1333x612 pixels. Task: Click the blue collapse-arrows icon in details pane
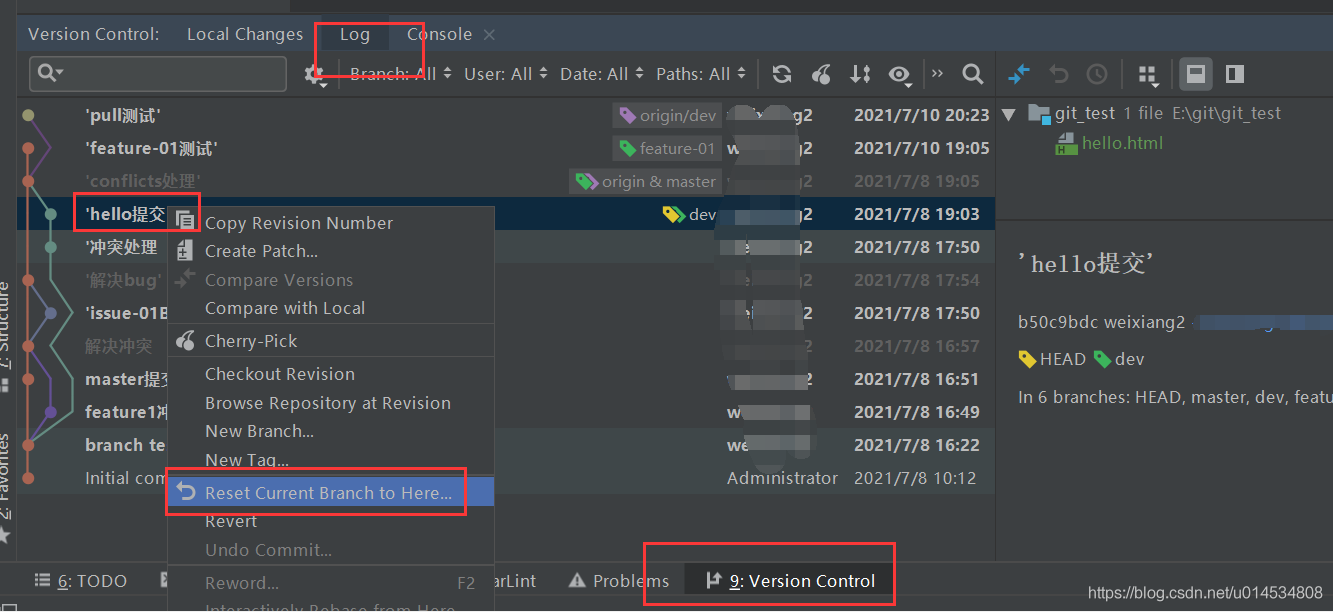tap(1018, 74)
